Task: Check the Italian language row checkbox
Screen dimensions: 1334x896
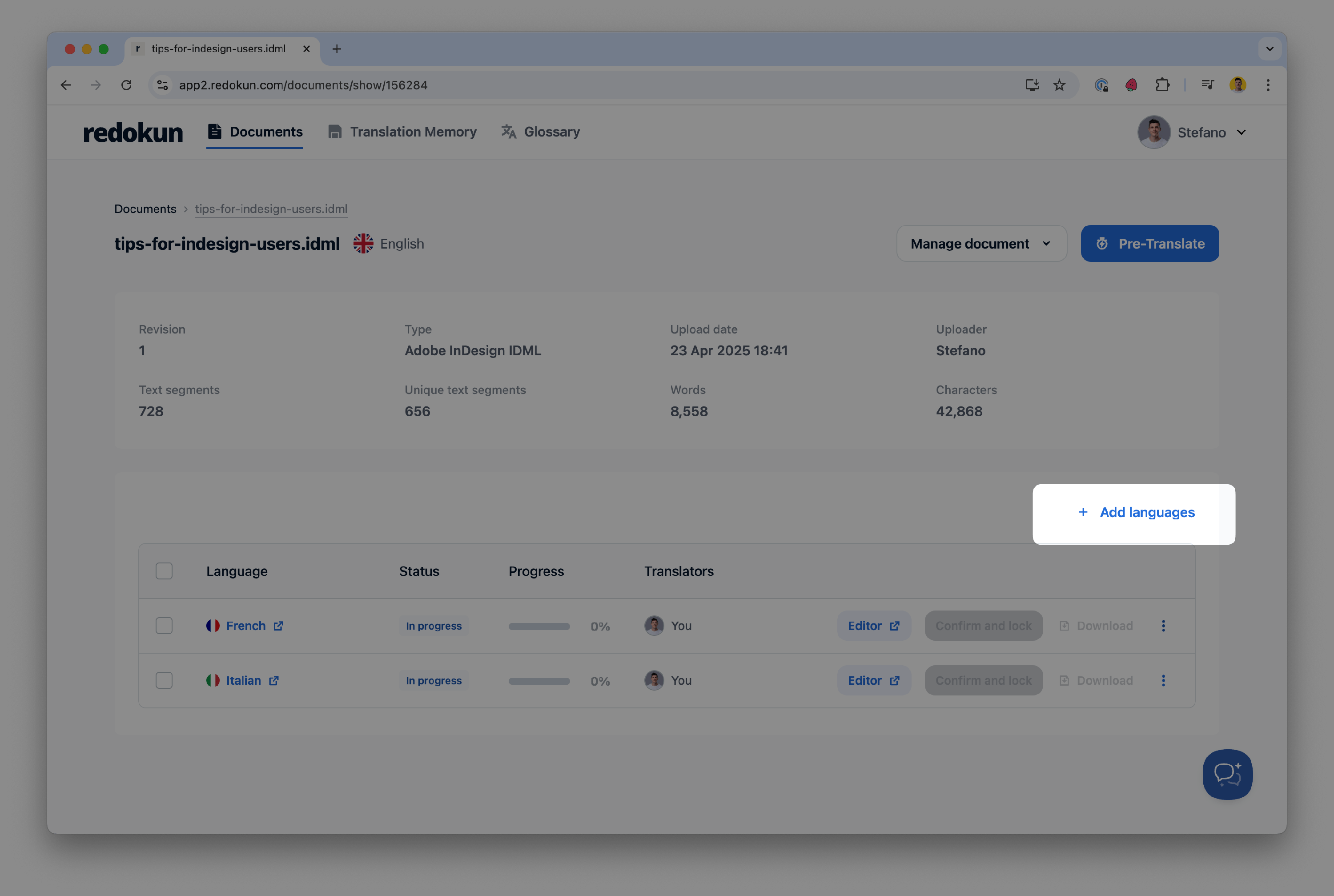Action: (164, 681)
